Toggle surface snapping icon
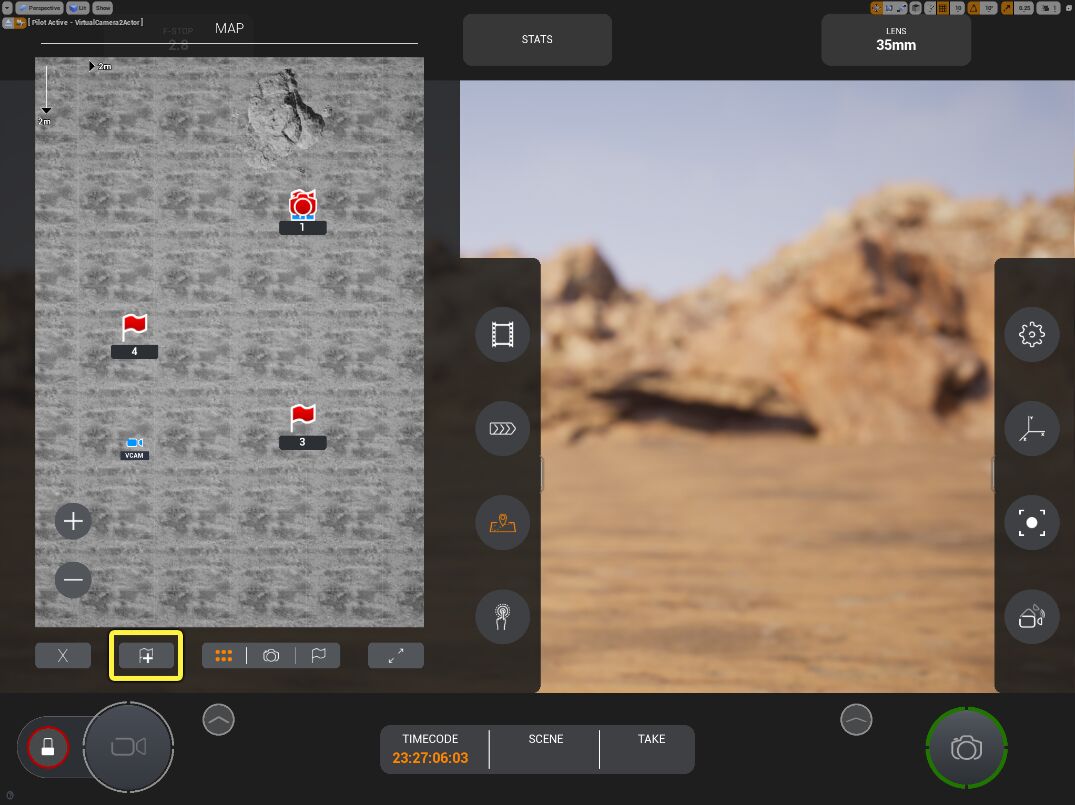The image size is (1075, 805). point(931,8)
